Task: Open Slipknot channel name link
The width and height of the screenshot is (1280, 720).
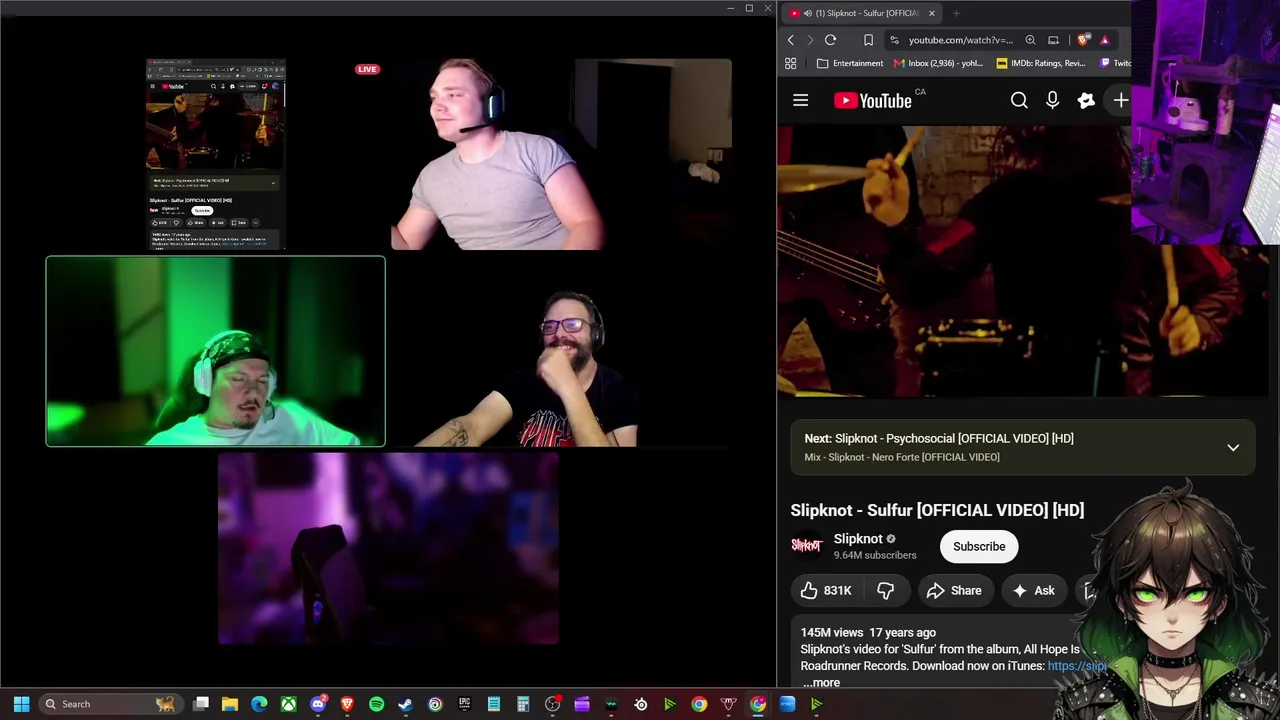Action: pos(858,539)
